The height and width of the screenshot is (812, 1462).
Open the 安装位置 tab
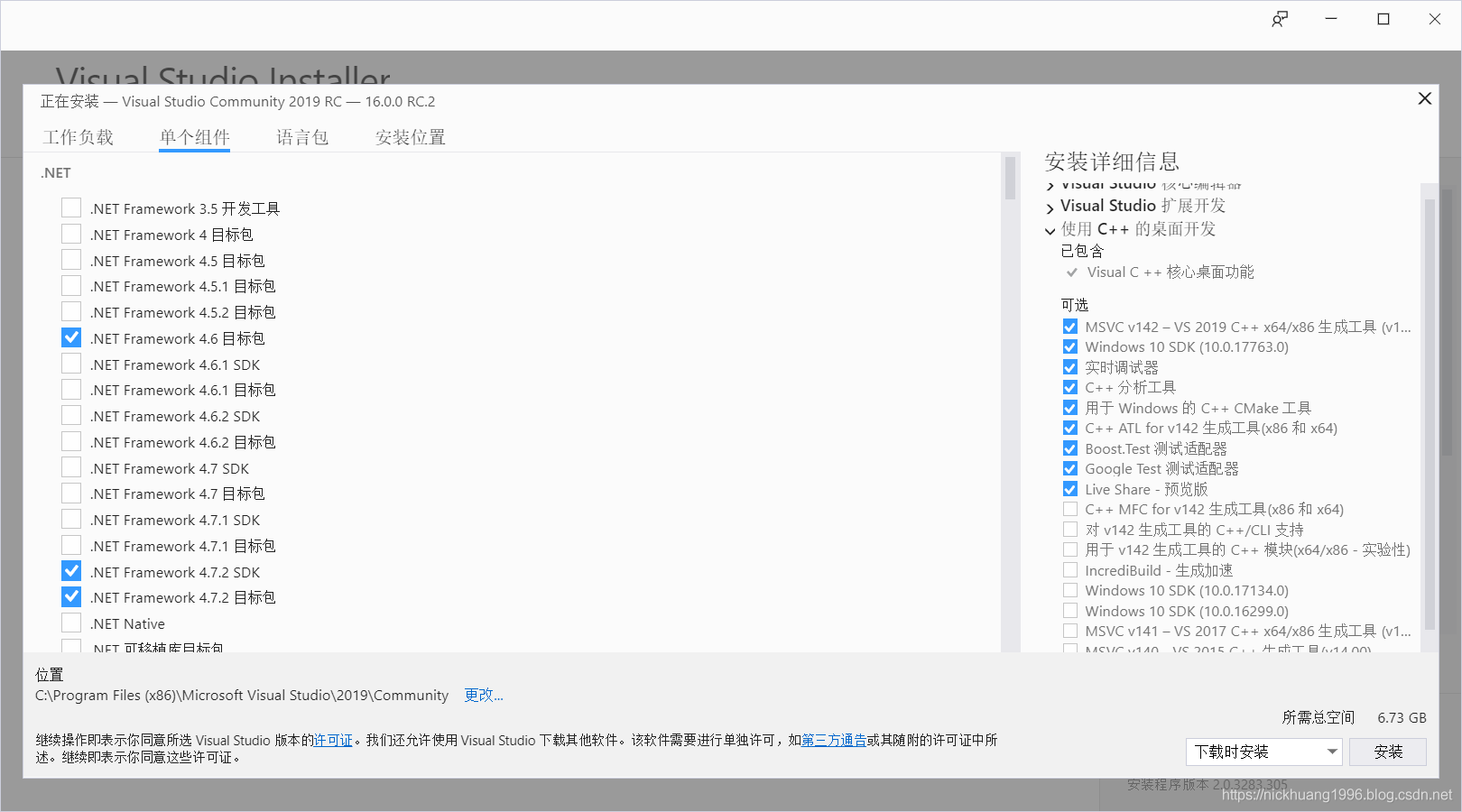tap(410, 137)
